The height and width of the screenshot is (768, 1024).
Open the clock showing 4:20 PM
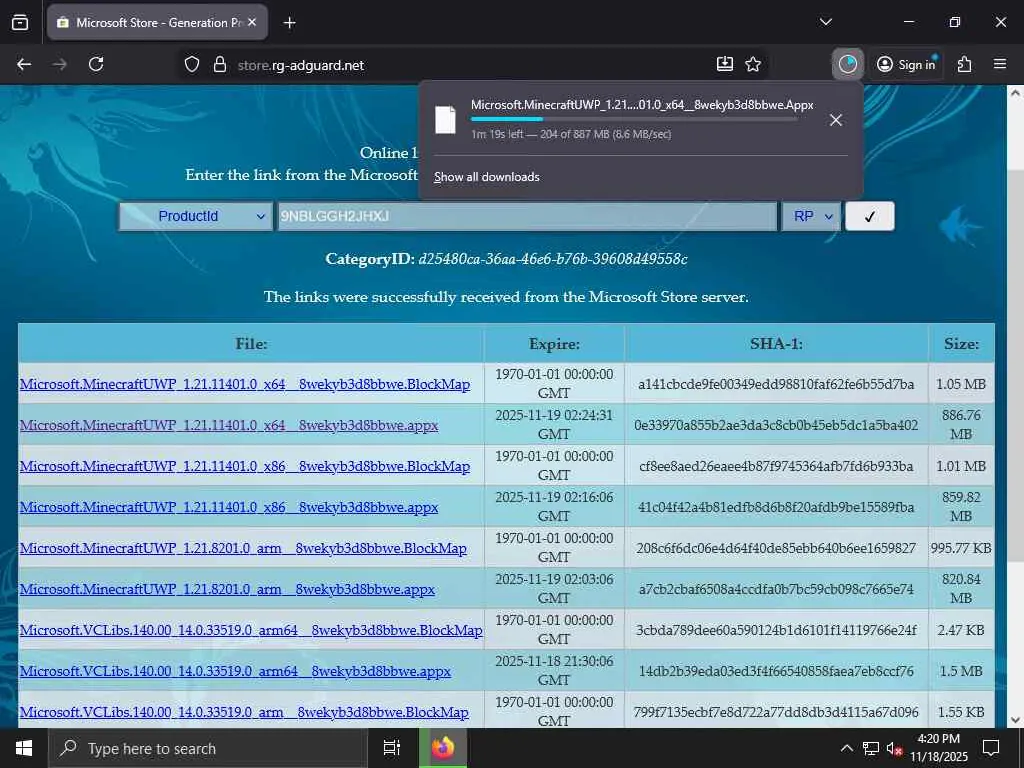[939, 748]
